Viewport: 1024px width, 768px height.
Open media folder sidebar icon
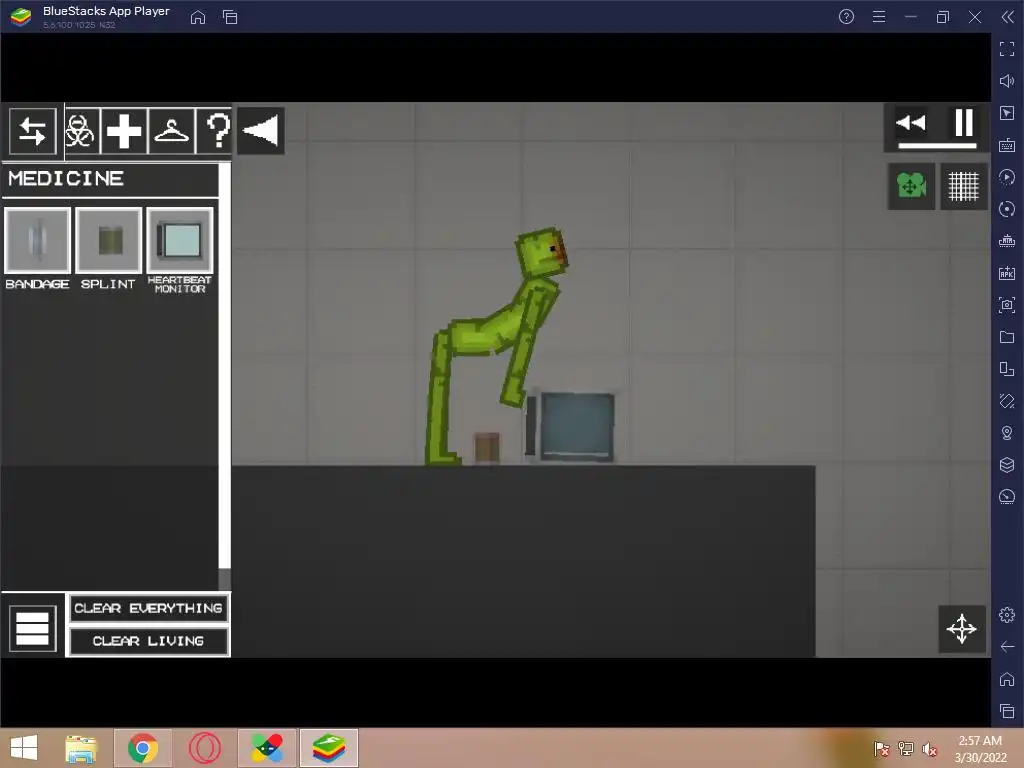point(1007,337)
